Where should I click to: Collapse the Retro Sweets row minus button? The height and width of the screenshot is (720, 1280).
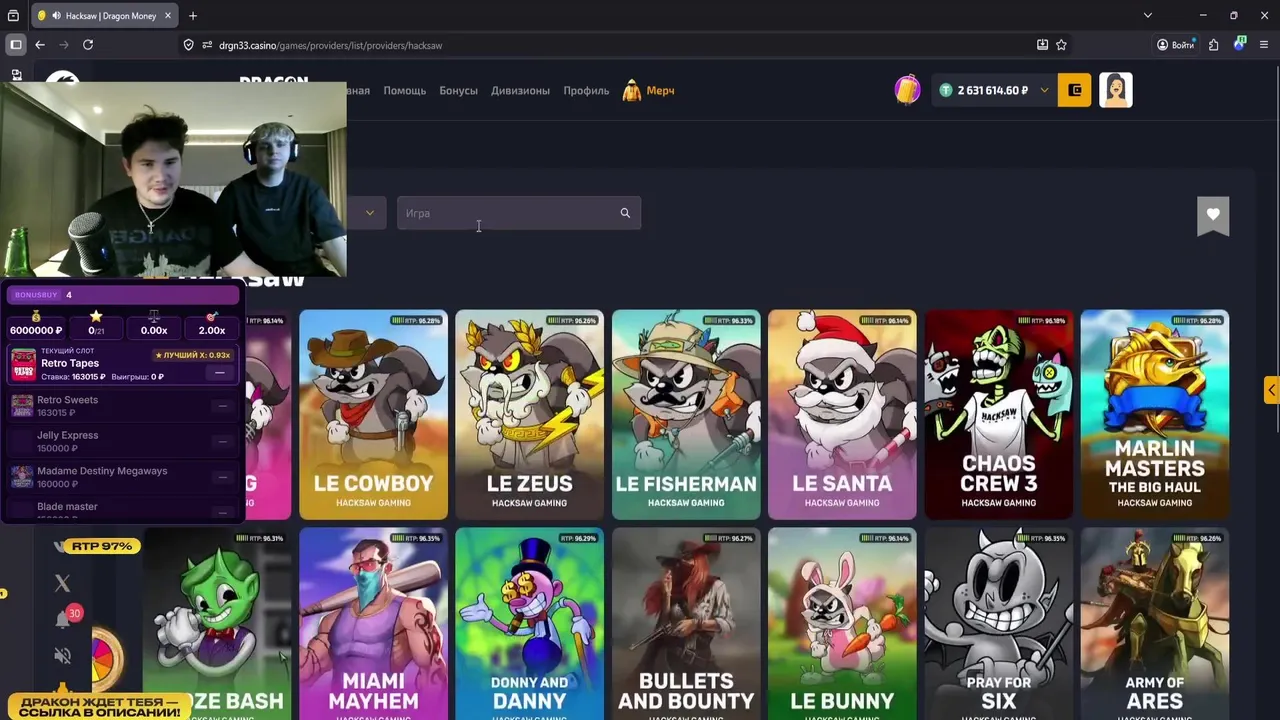(222, 406)
